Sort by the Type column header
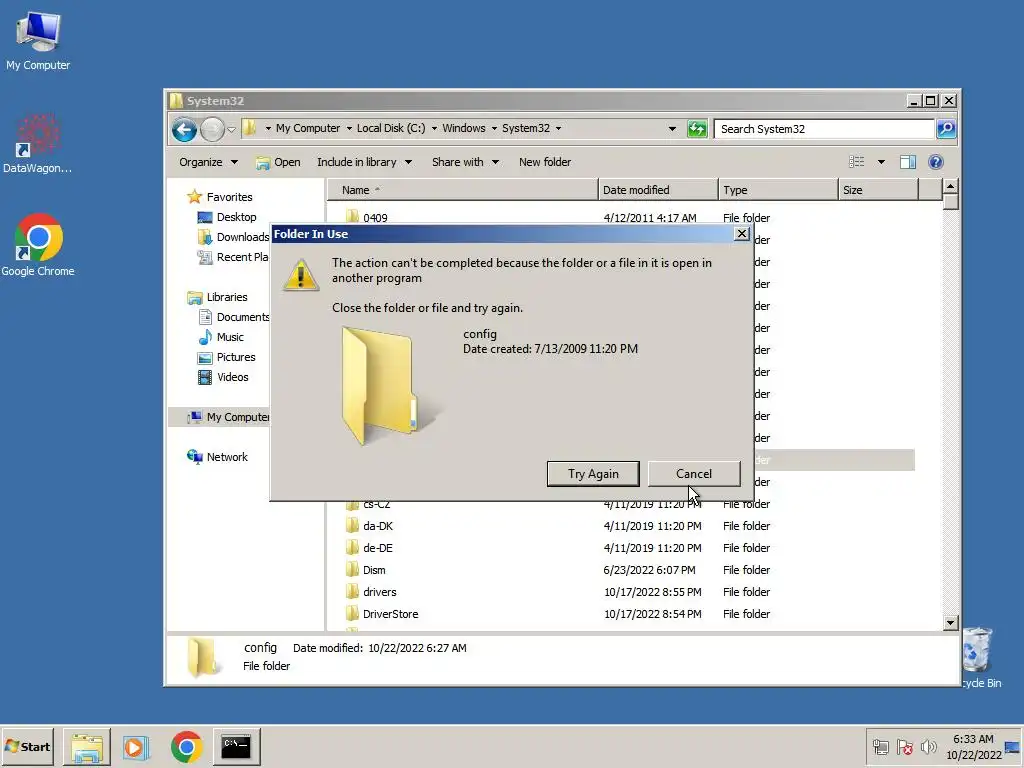1024x768 pixels. click(778, 190)
